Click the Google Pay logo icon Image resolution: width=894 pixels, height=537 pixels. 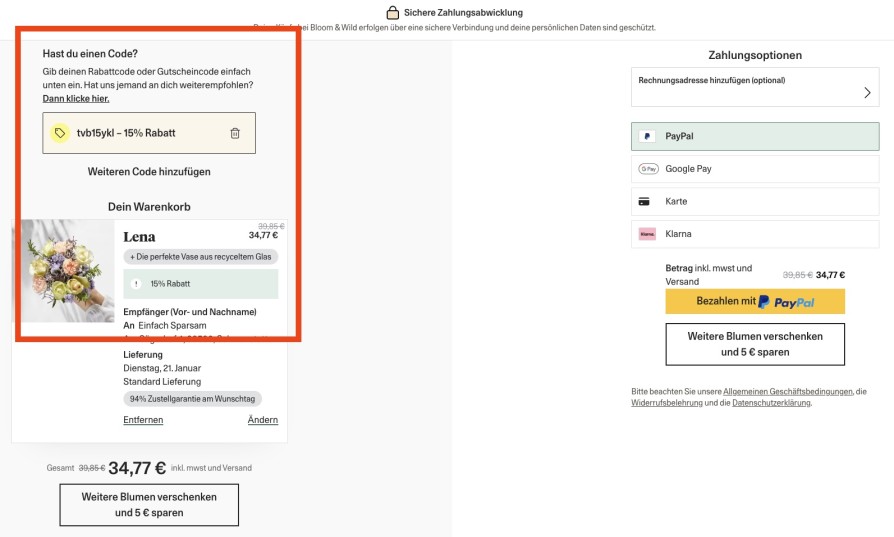click(x=648, y=169)
